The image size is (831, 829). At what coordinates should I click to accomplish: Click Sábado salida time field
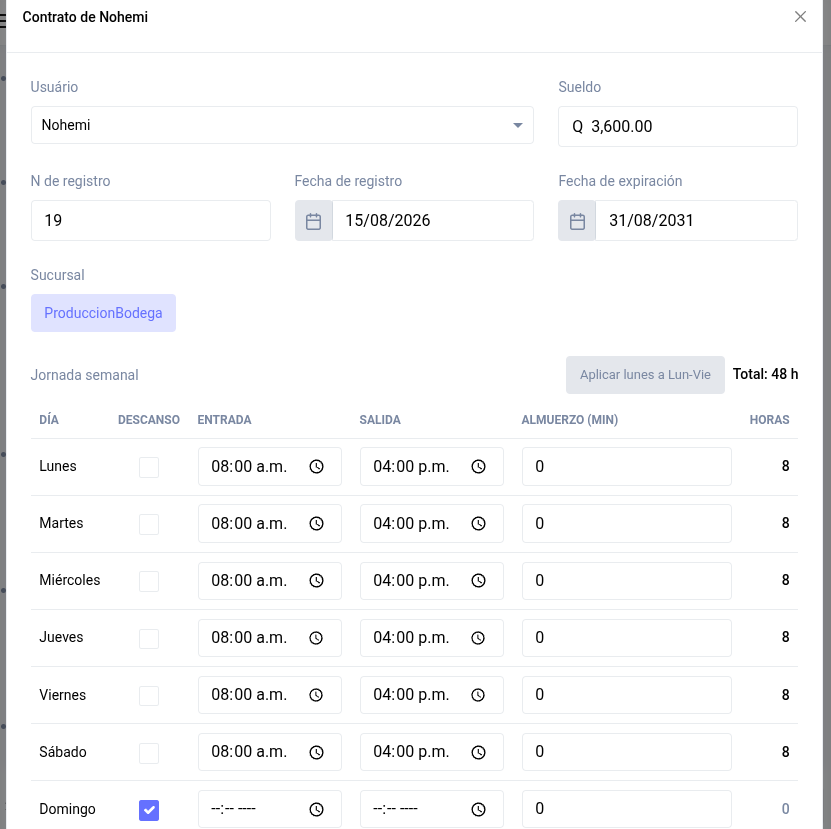point(432,752)
